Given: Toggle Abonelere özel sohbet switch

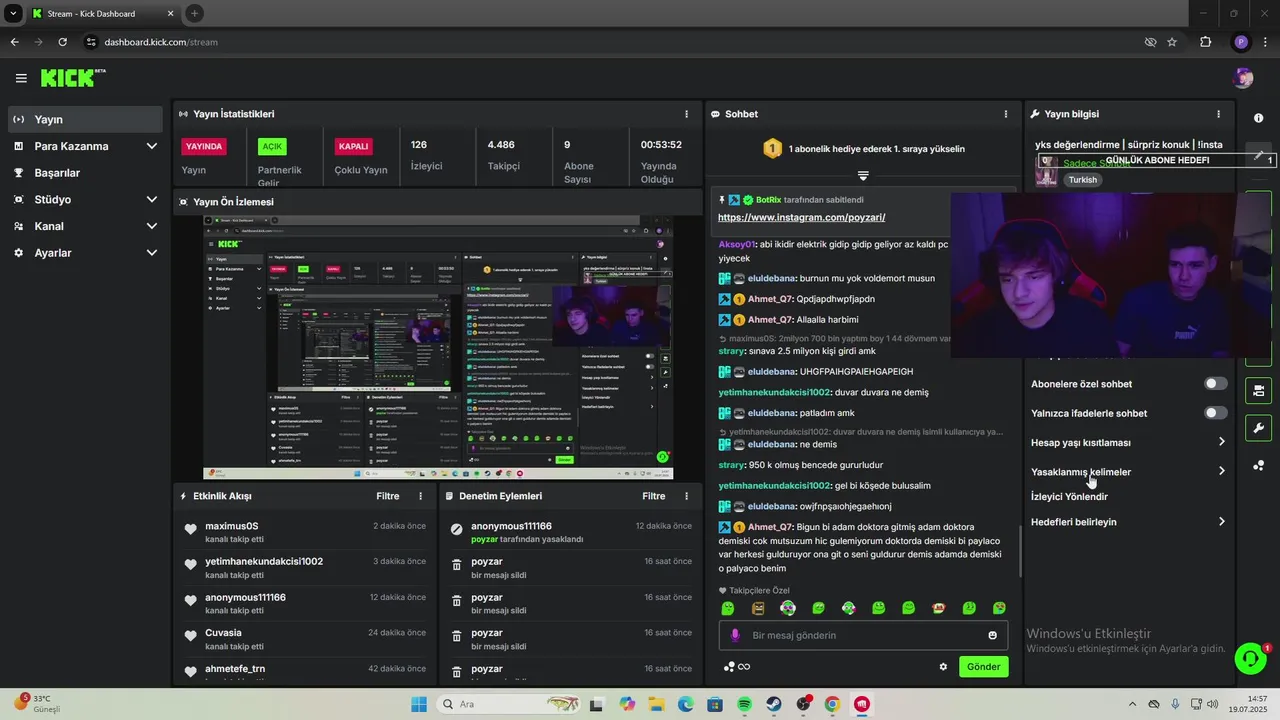Looking at the screenshot, I should (1215, 383).
